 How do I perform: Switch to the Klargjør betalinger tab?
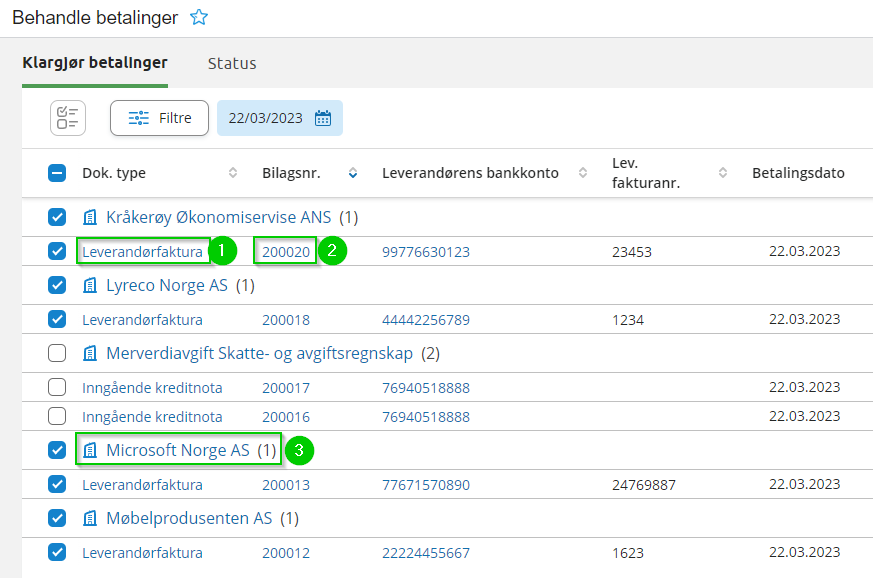click(95, 63)
